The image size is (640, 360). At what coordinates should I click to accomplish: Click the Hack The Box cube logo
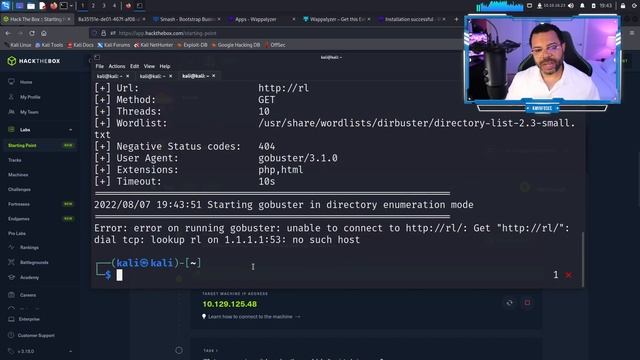coord(11,61)
